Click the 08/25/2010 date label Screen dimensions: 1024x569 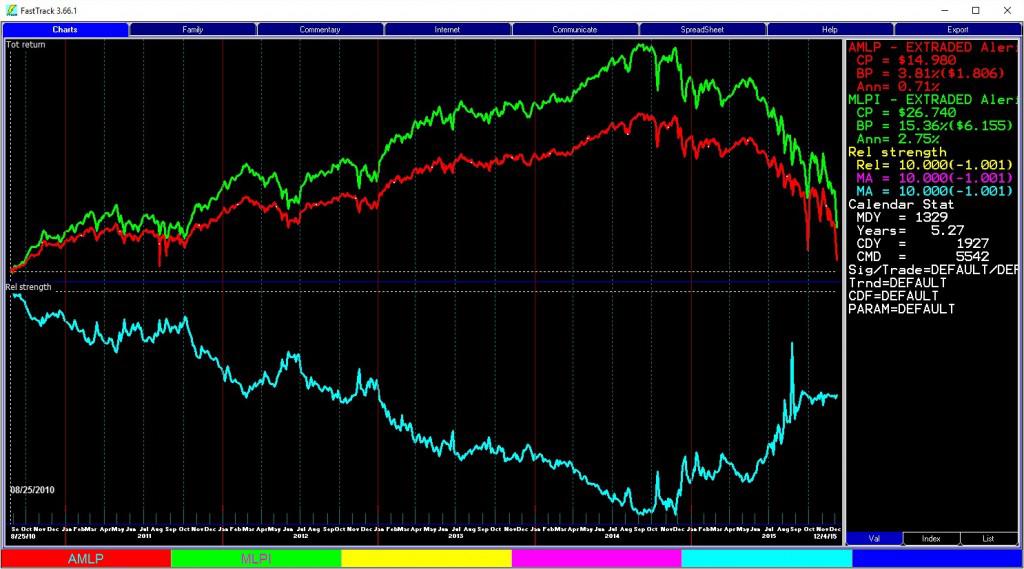pyautogui.click(x=33, y=490)
